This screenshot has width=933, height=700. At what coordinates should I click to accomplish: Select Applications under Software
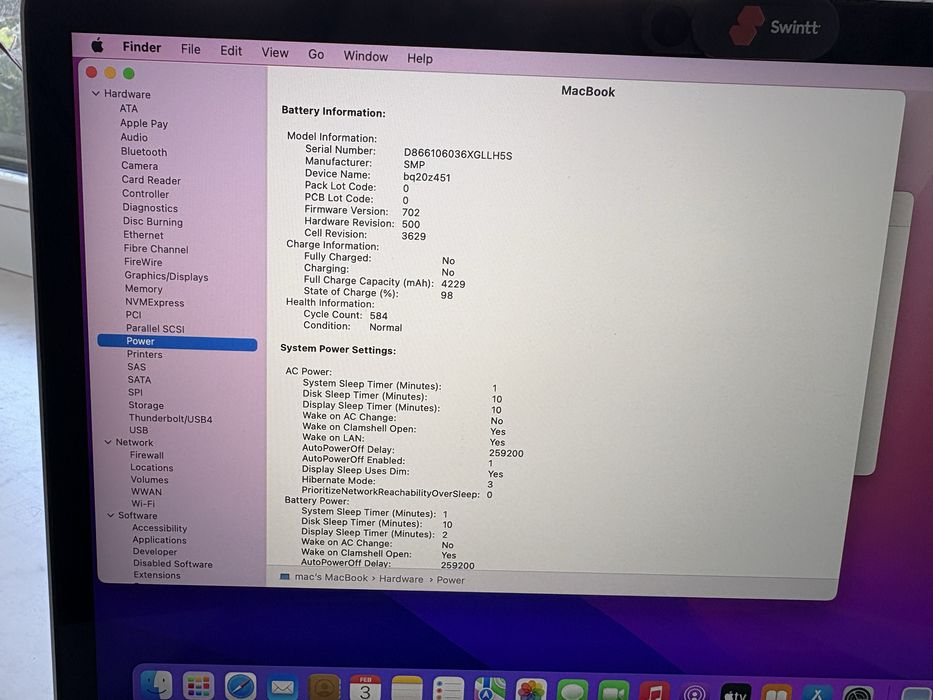point(159,540)
